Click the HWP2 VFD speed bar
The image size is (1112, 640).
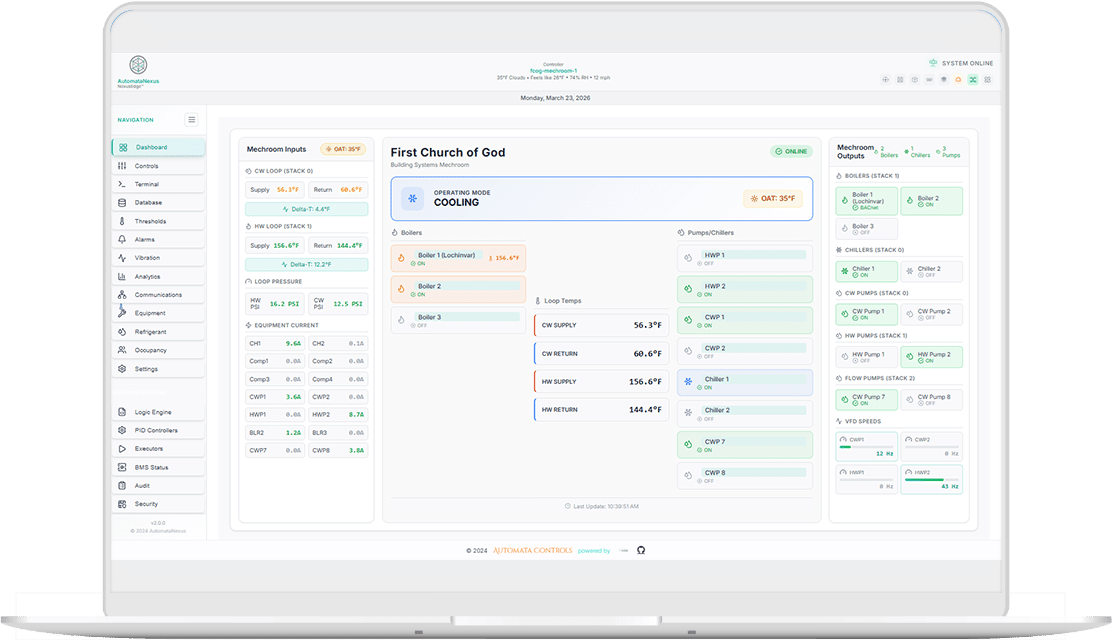[x=931, y=478]
